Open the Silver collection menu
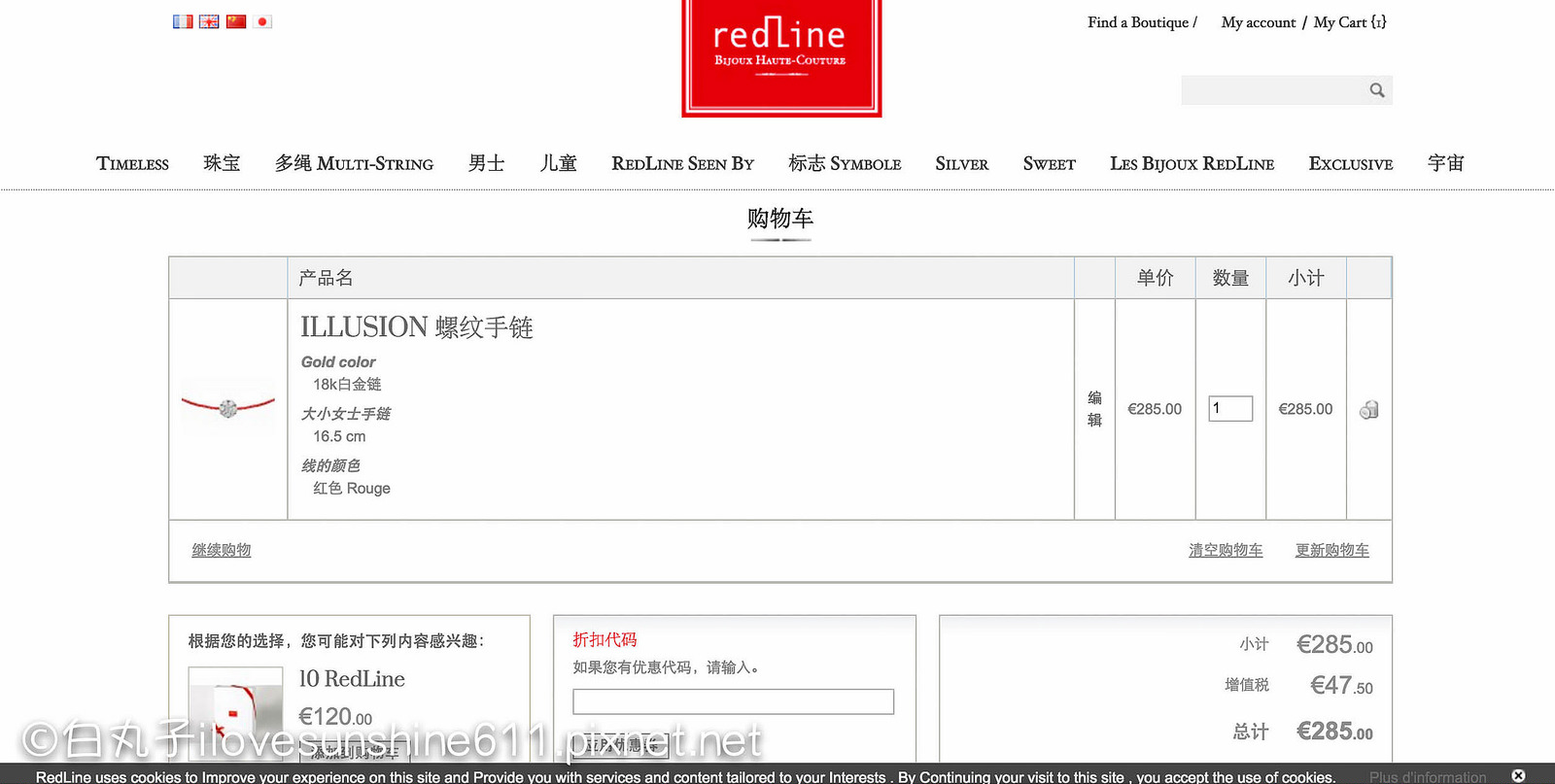The height and width of the screenshot is (784, 1555). pos(961,164)
